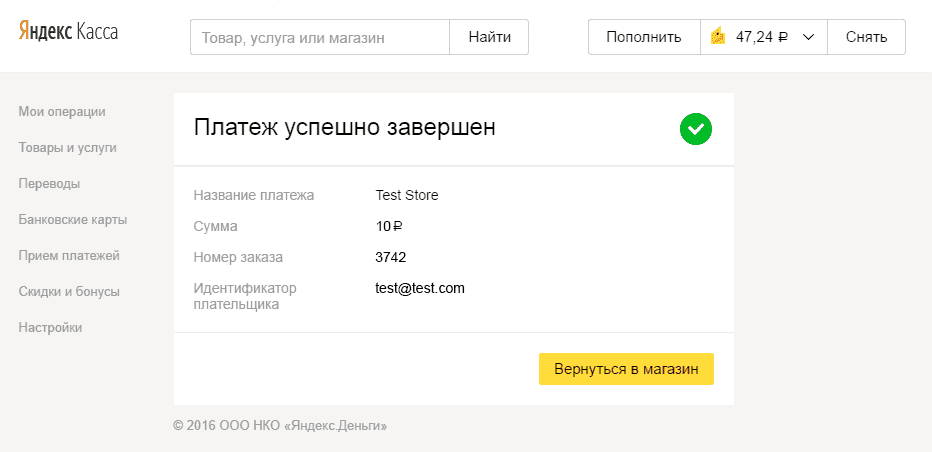
Task: Go to Товары и услуги section
Action: pyautogui.click(x=67, y=147)
